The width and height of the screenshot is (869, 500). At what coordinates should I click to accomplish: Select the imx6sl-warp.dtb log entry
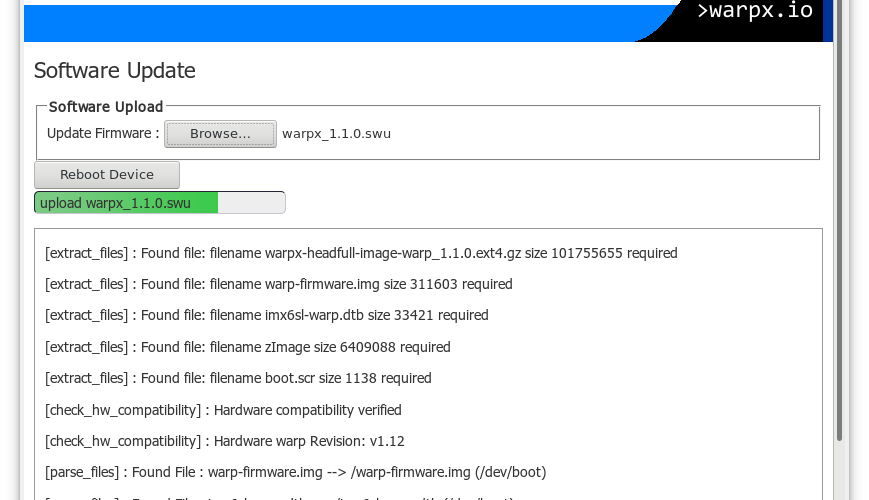point(266,316)
